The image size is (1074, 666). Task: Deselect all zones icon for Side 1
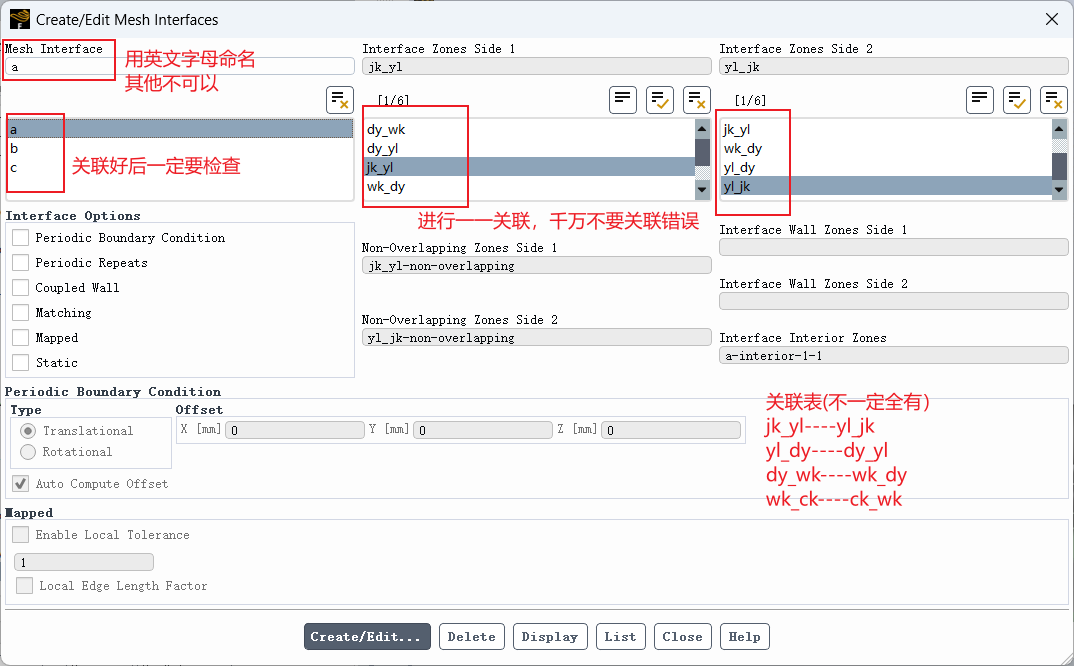[x=697, y=100]
